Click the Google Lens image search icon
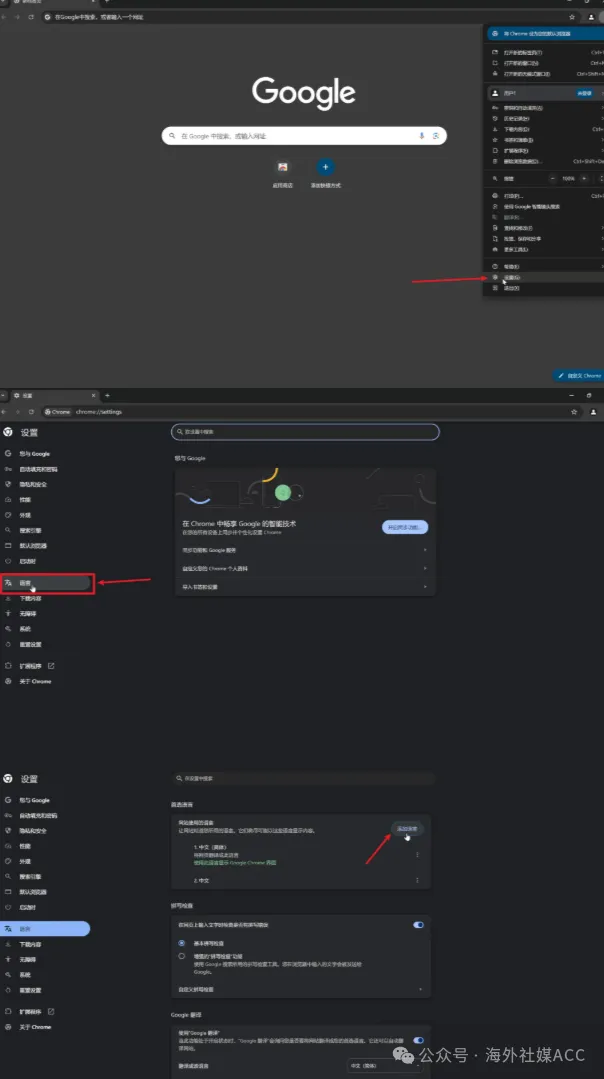604x1079 pixels. [x=435, y=136]
